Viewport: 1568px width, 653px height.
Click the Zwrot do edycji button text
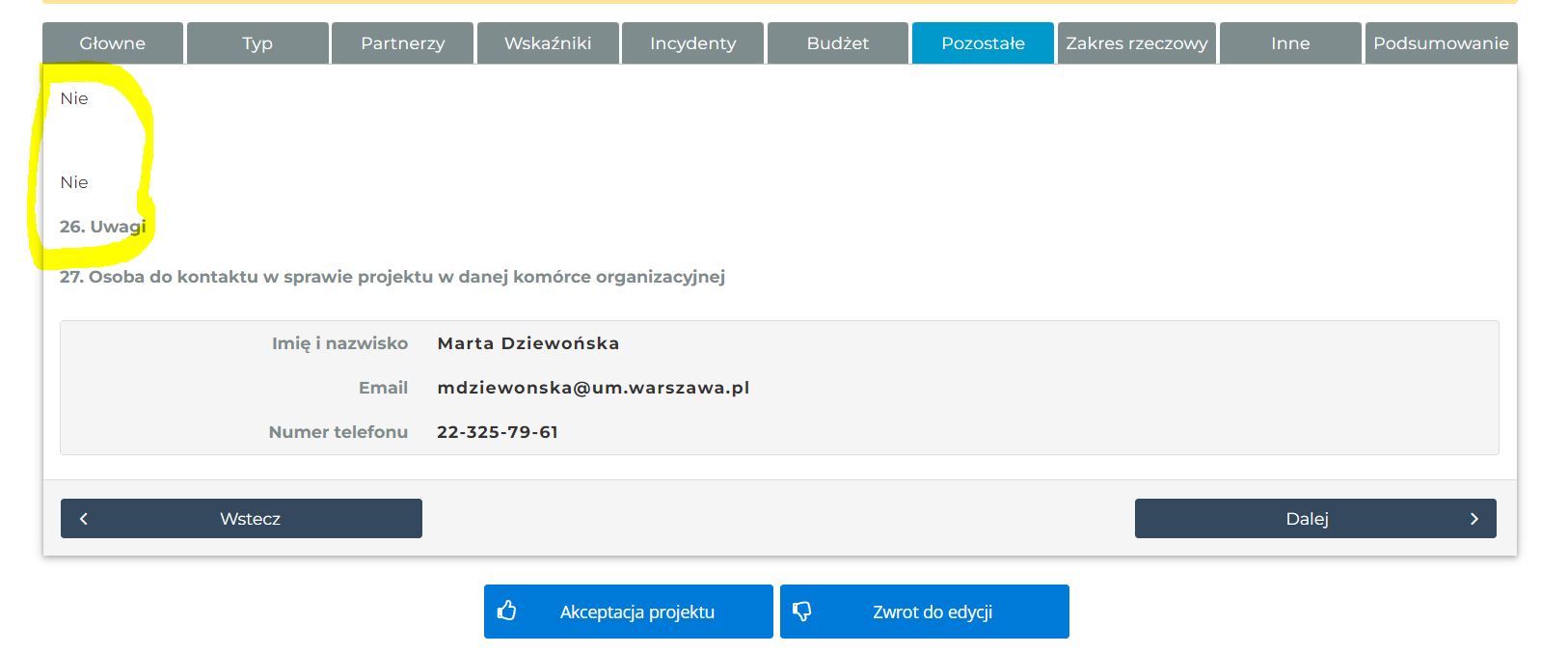[x=933, y=612]
